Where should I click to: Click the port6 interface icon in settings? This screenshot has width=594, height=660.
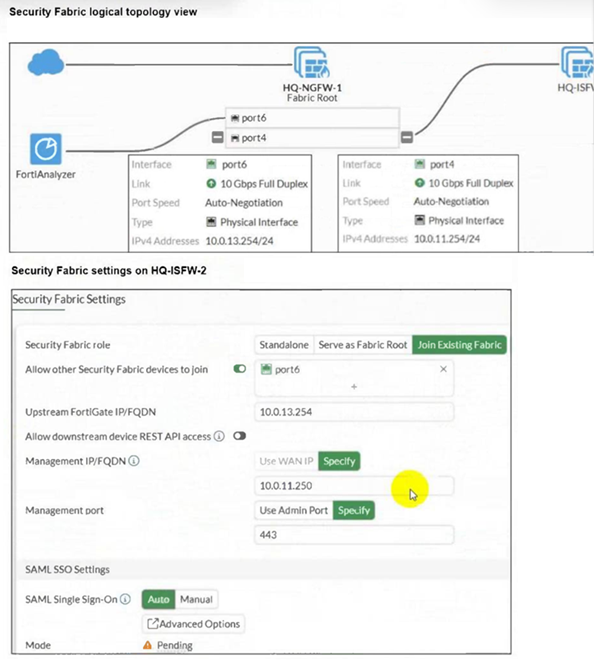[x=266, y=369]
